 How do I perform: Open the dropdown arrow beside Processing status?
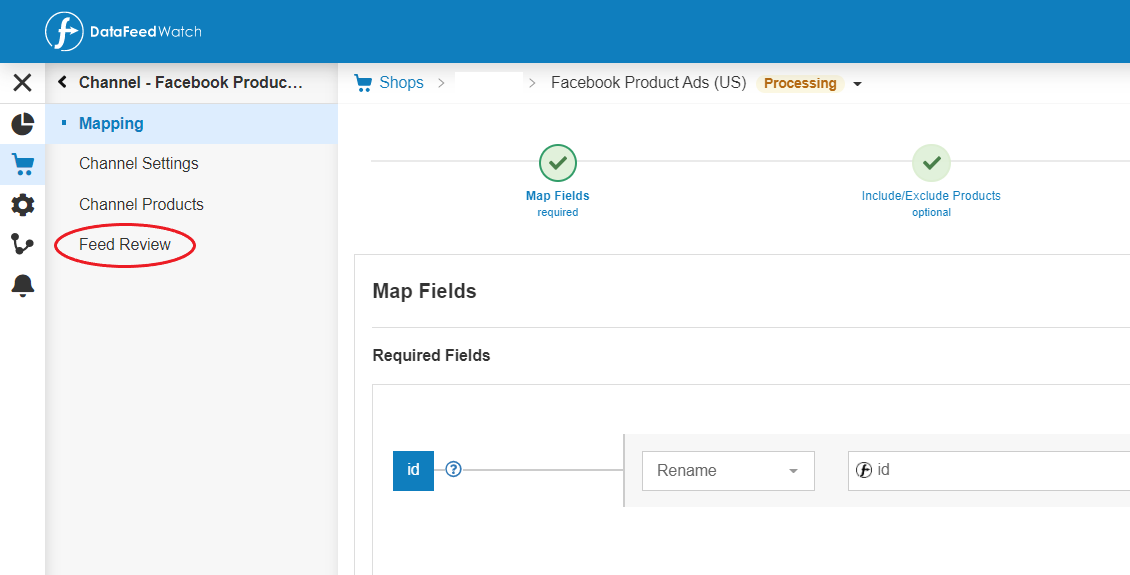(857, 84)
